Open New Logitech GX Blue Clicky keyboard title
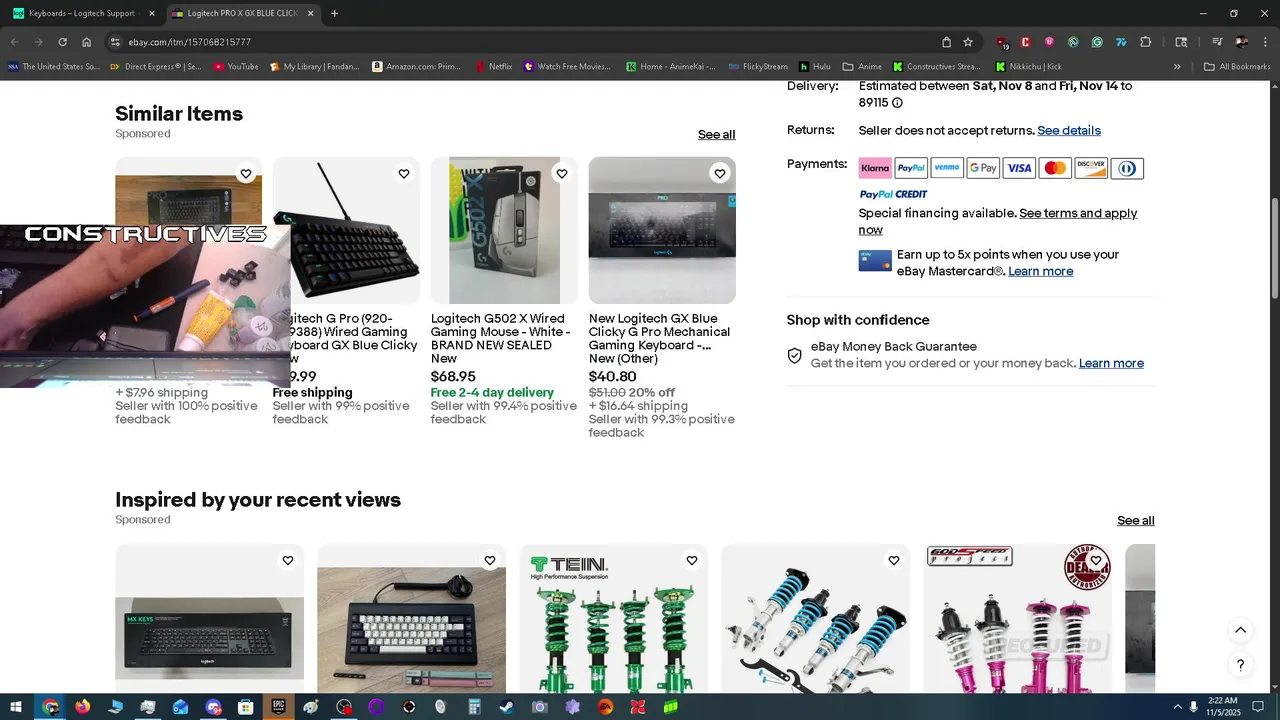This screenshot has height=720, width=1280. tap(659, 338)
